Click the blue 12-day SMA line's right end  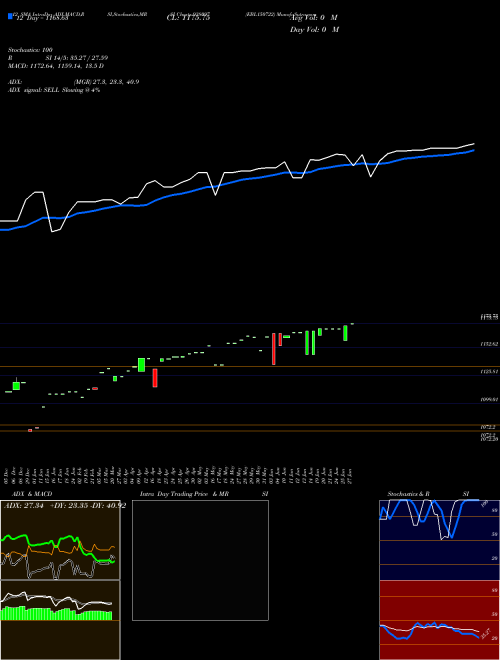[473, 150]
